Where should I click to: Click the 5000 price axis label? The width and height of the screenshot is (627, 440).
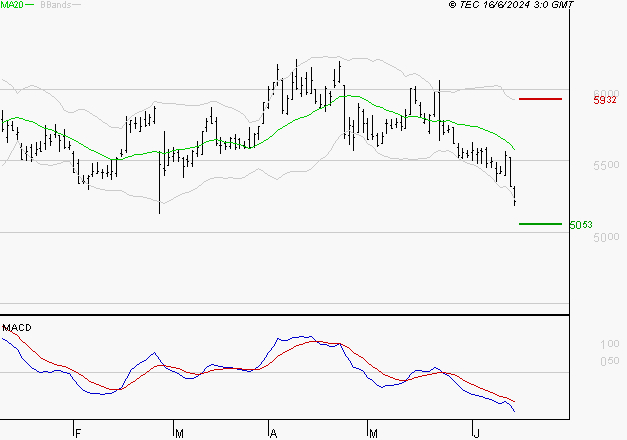coord(606,237)
